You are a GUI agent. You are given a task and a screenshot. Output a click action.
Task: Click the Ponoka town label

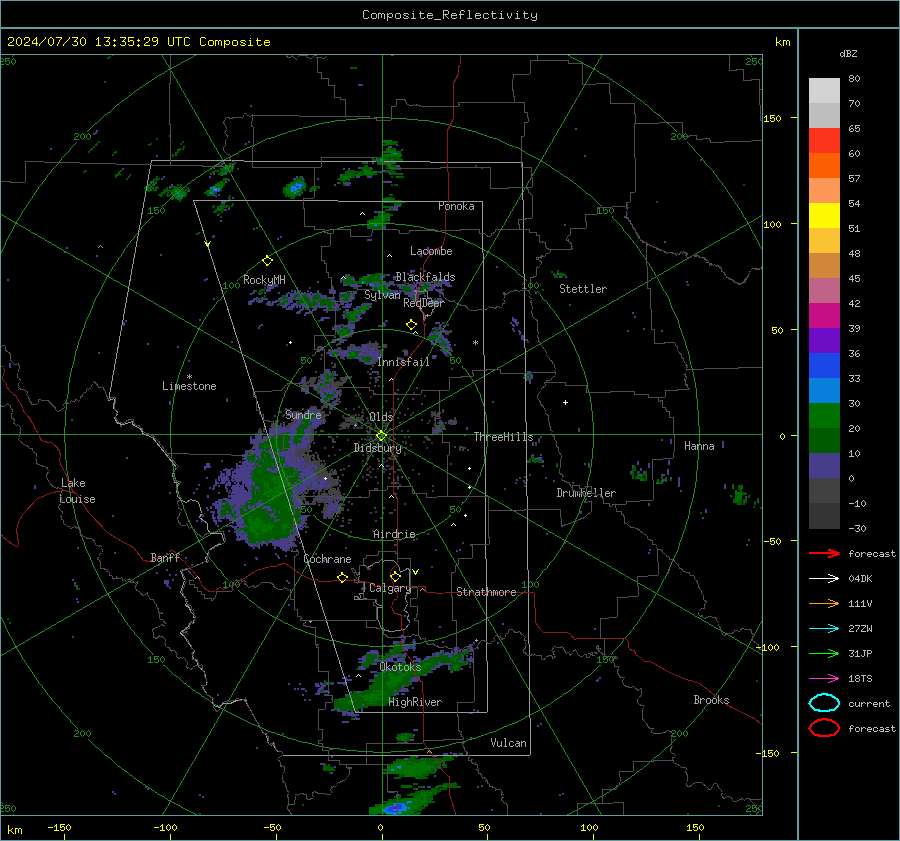pos(456,206)
